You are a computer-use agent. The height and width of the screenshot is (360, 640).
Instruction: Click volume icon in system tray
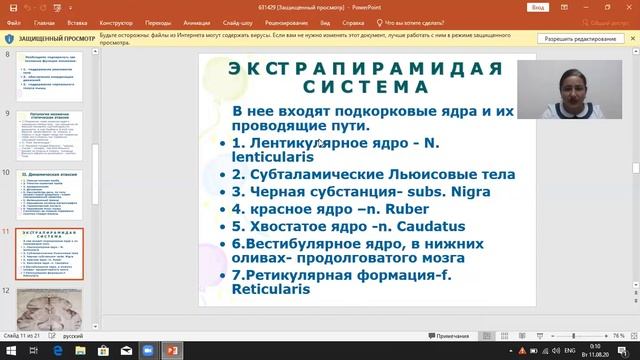[x=556, y=351]
